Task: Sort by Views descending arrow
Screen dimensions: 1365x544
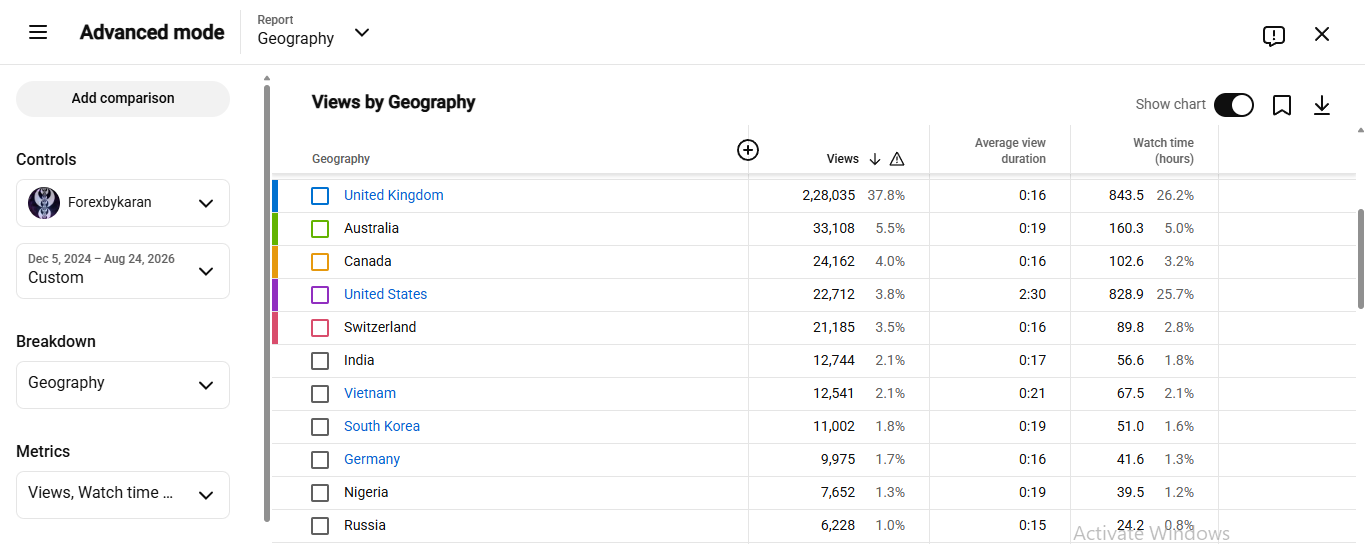Action: 875,159
